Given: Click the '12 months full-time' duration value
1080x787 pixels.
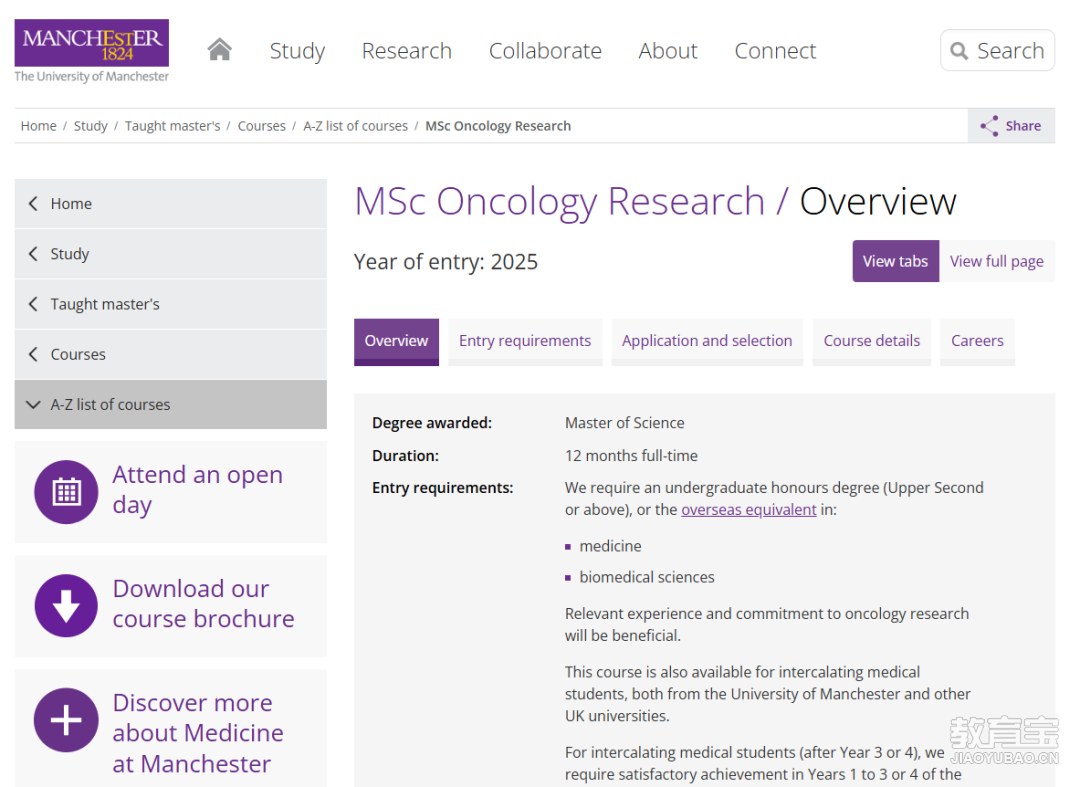Looking at the screenshot, I should [x=631, y=456].
